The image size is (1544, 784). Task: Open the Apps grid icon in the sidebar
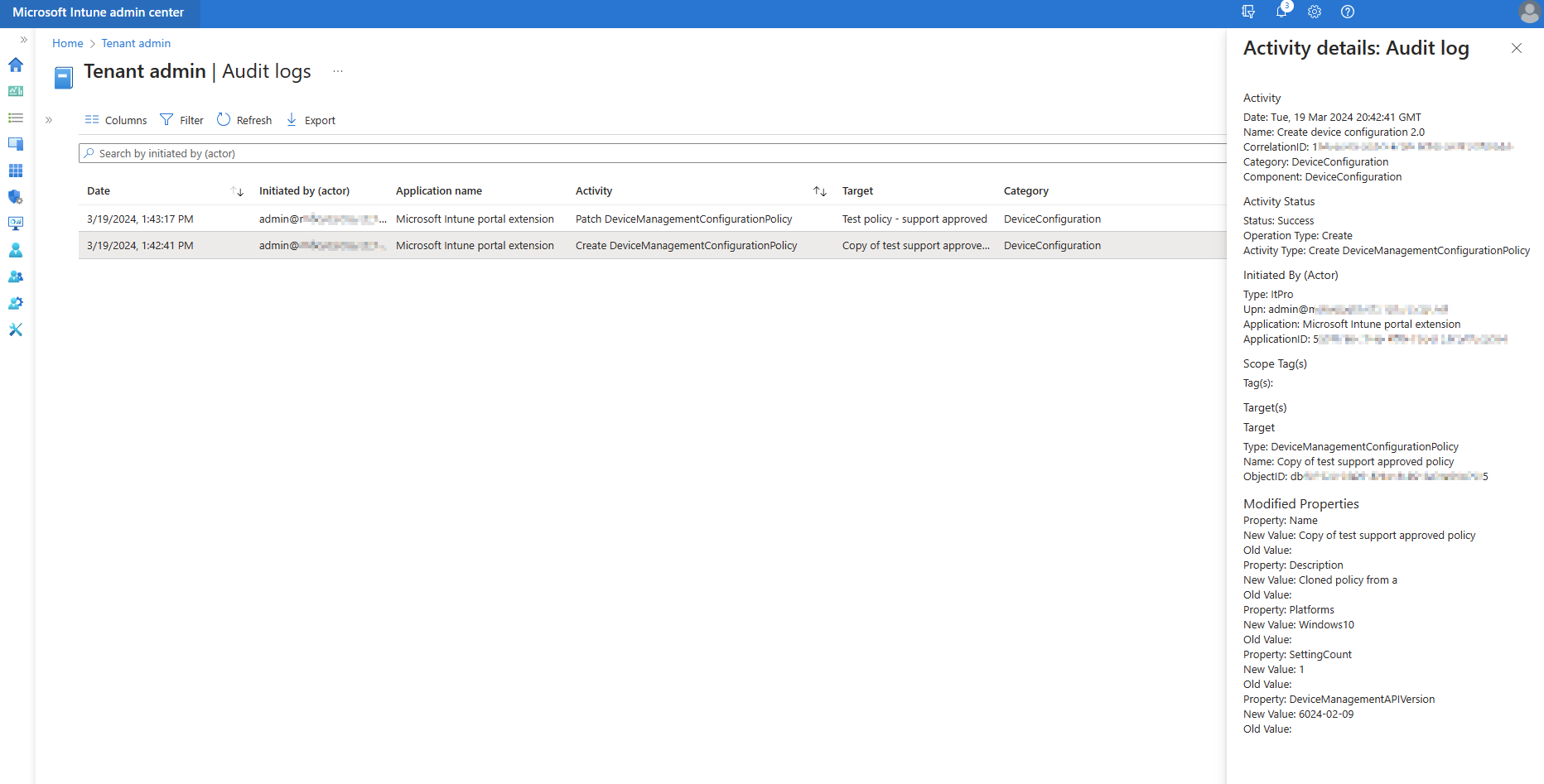[x=16, y=171]
